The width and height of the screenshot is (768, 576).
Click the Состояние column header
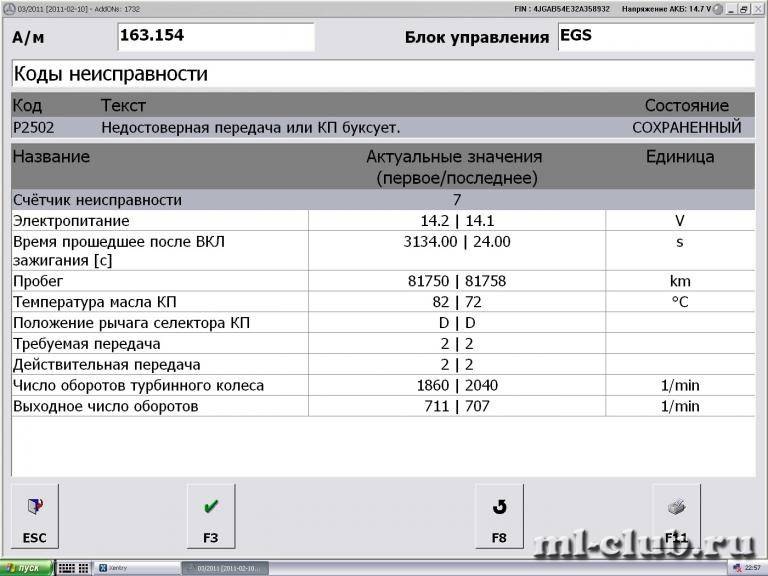(x=687, y=105)
